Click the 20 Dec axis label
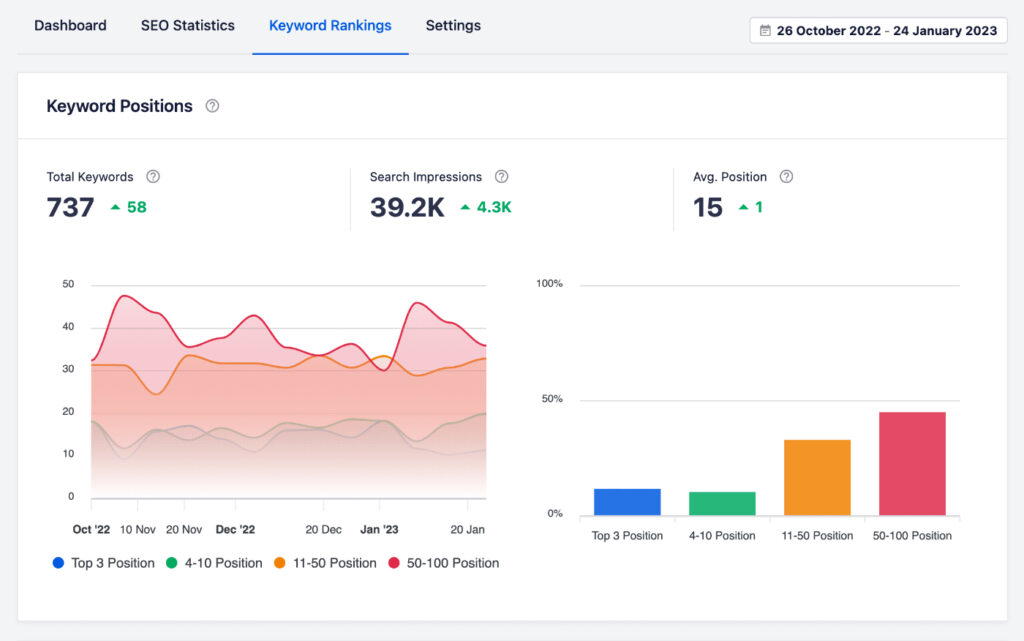The width and height of the screenshot is (1024, 641). click(x=323, y=529)
